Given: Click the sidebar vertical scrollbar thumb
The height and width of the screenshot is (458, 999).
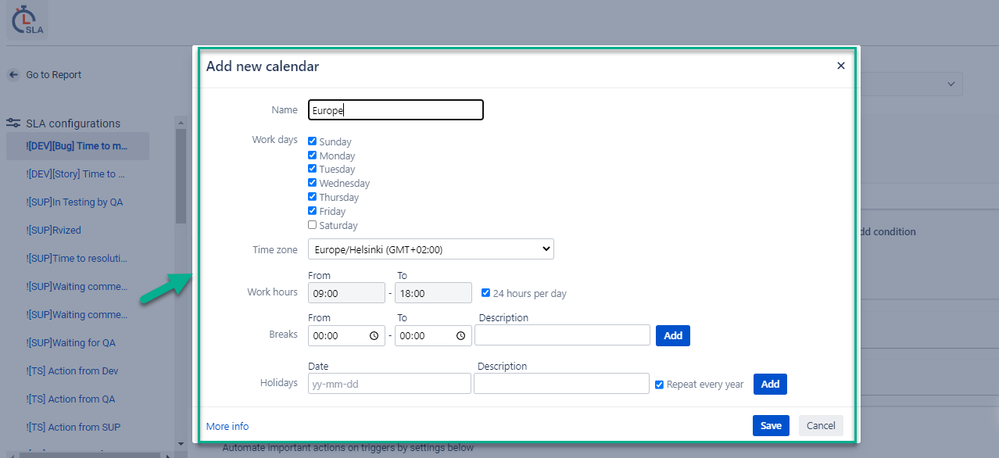Looking at the screenshot, I should (181, 176).
